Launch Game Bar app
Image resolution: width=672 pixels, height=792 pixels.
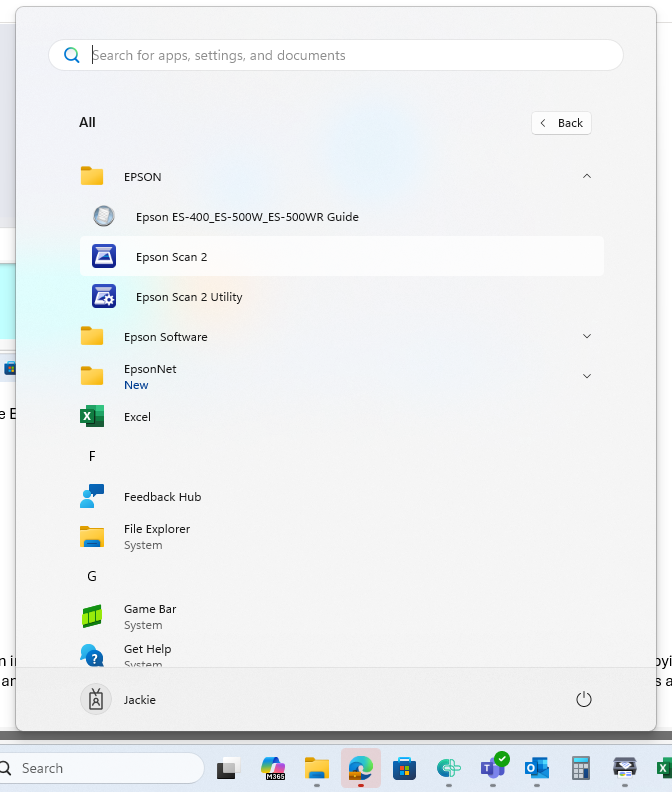point(342,616)
